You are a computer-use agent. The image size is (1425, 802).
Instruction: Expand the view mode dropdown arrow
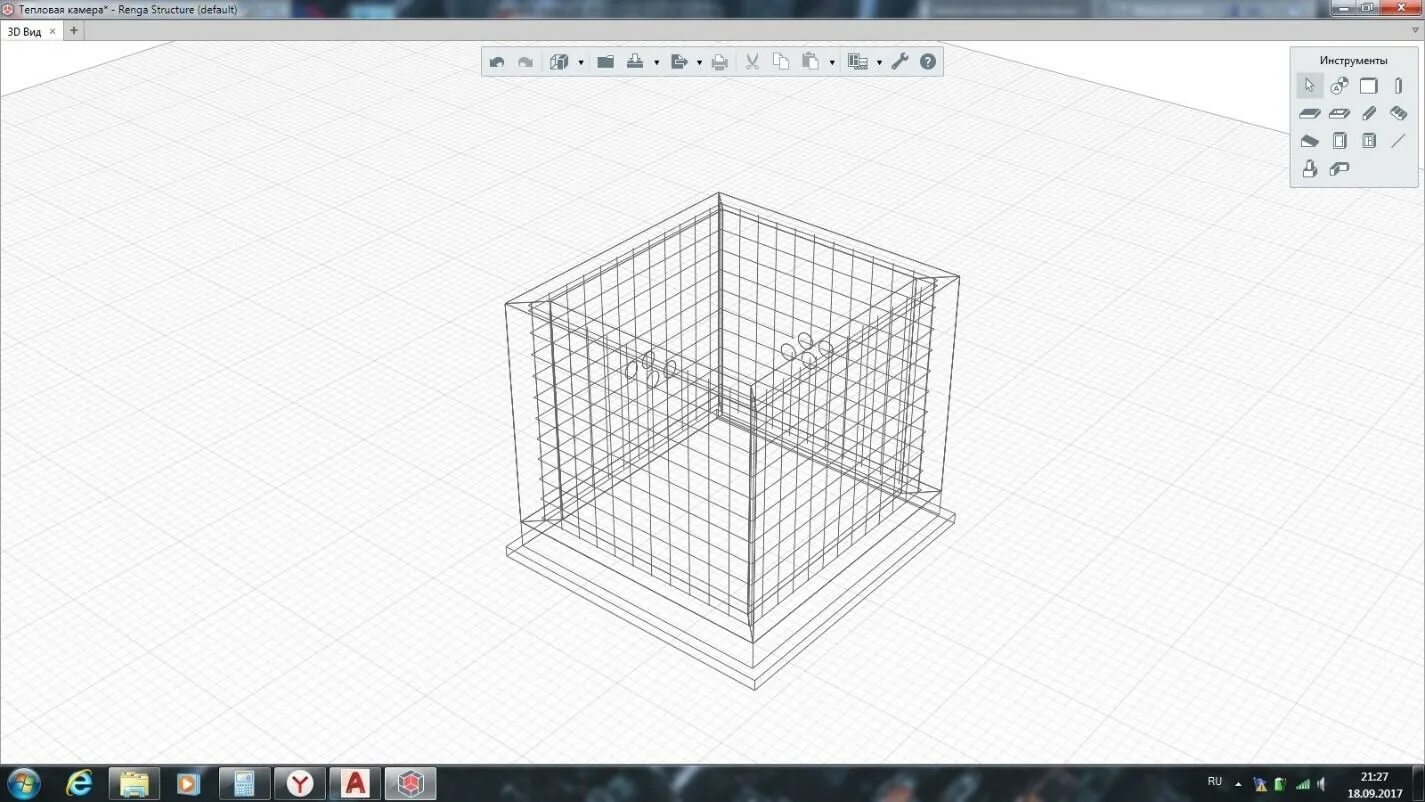(x=581, y=63)
